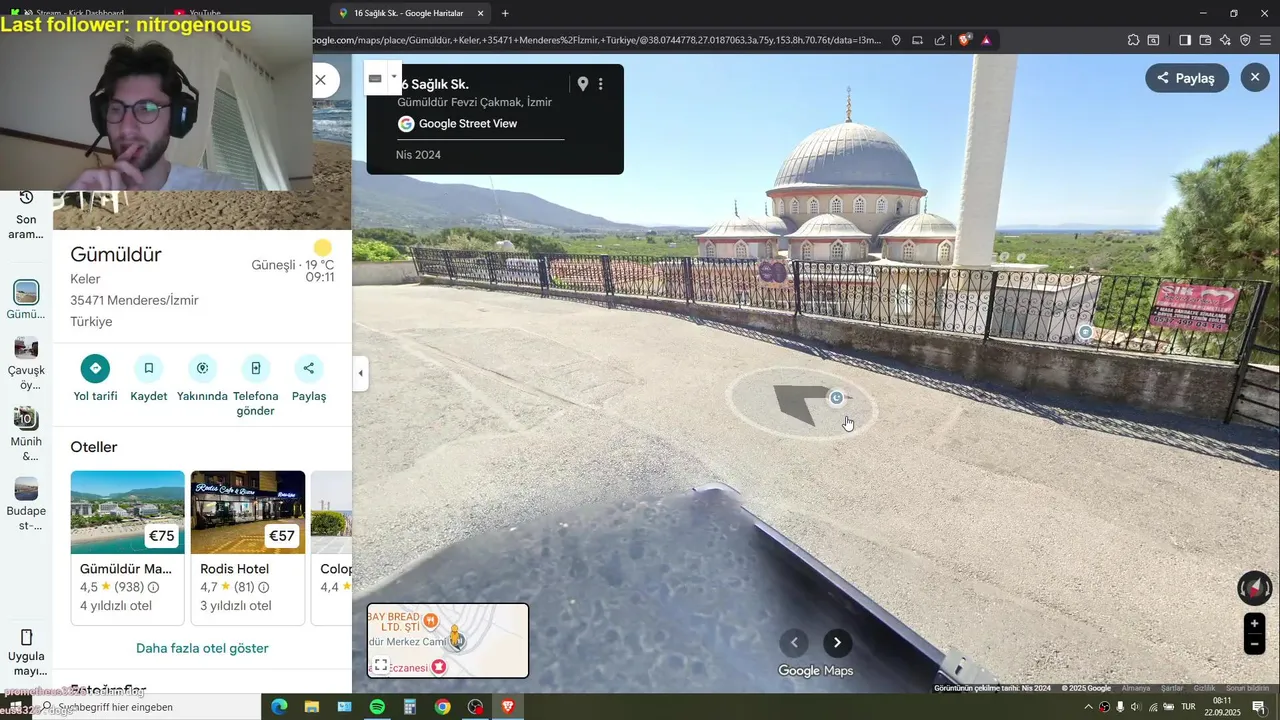Click the Street View minimap thumbnail
Screen dimensions: 1280x720
(x=448, y=640)
